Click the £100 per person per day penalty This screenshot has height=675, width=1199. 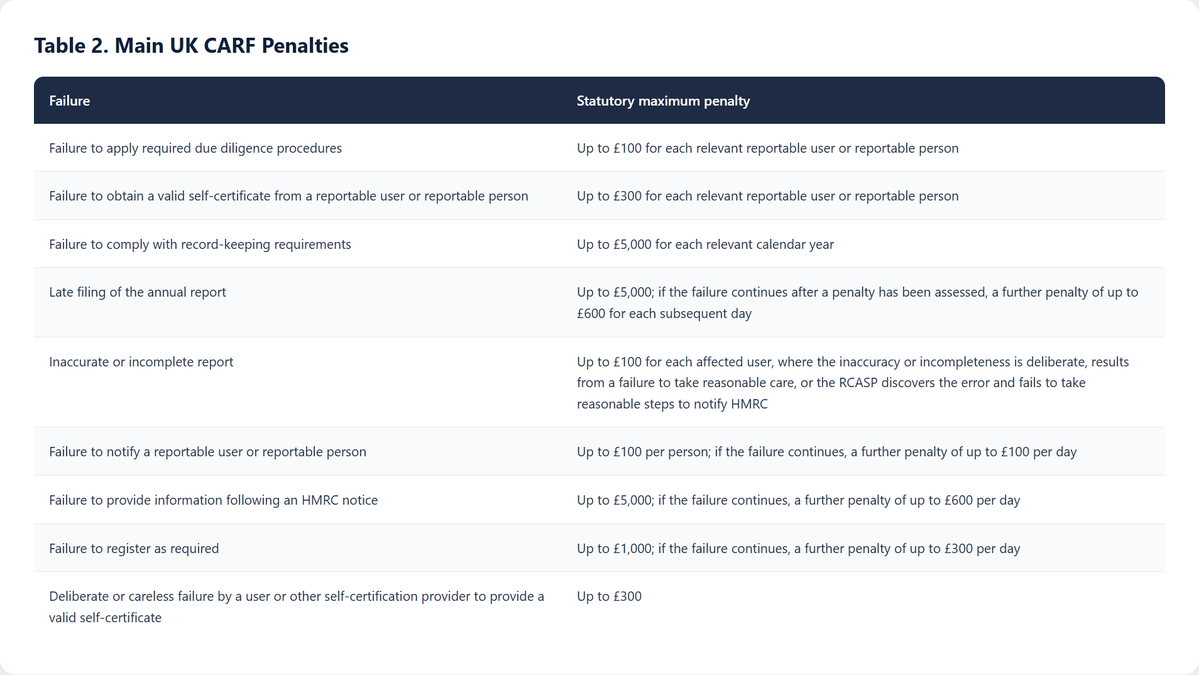click(x=827, y=452)
